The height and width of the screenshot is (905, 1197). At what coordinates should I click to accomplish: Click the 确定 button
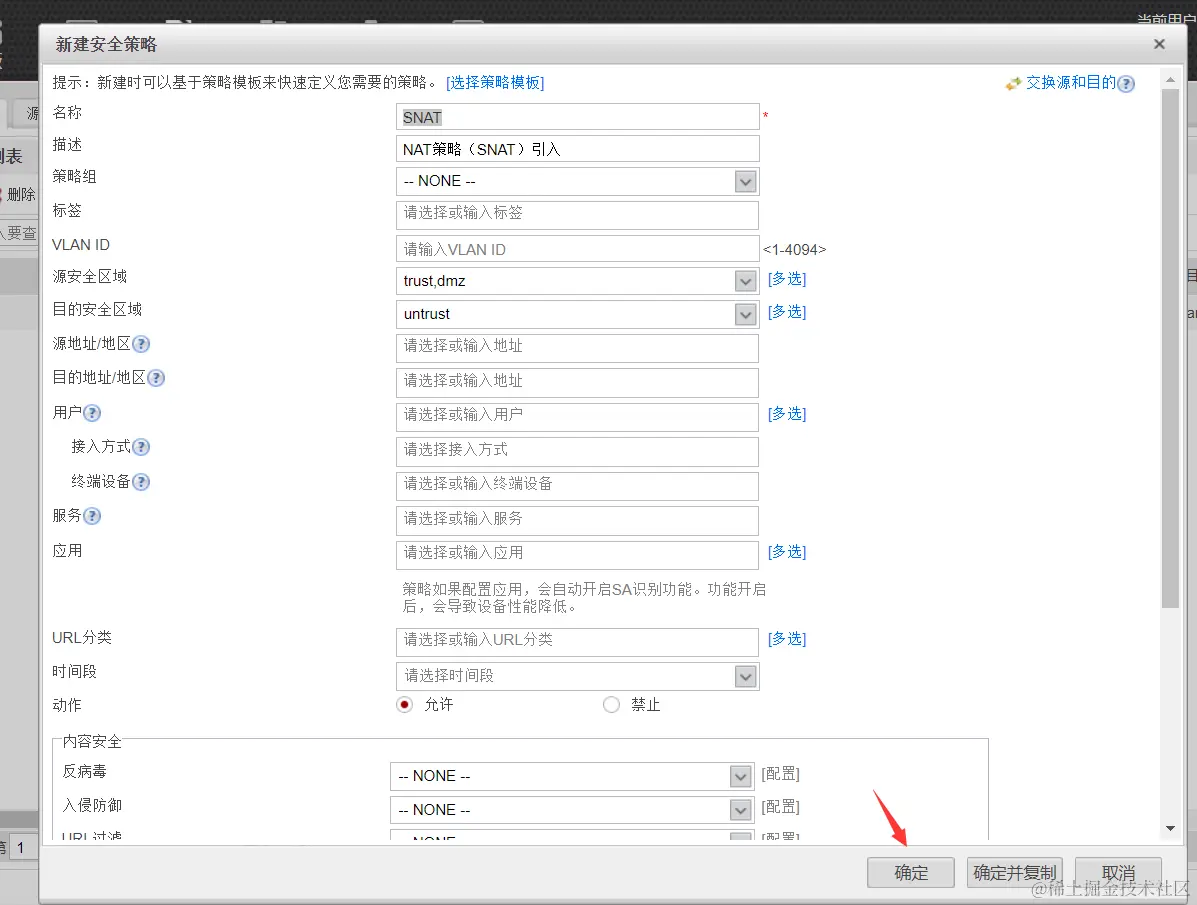911,873
